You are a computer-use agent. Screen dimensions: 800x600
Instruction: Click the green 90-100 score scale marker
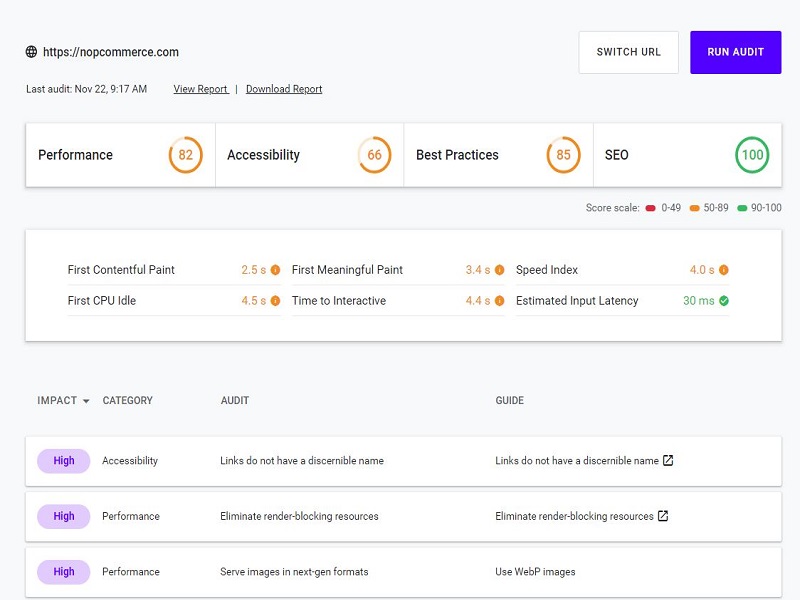742,208
